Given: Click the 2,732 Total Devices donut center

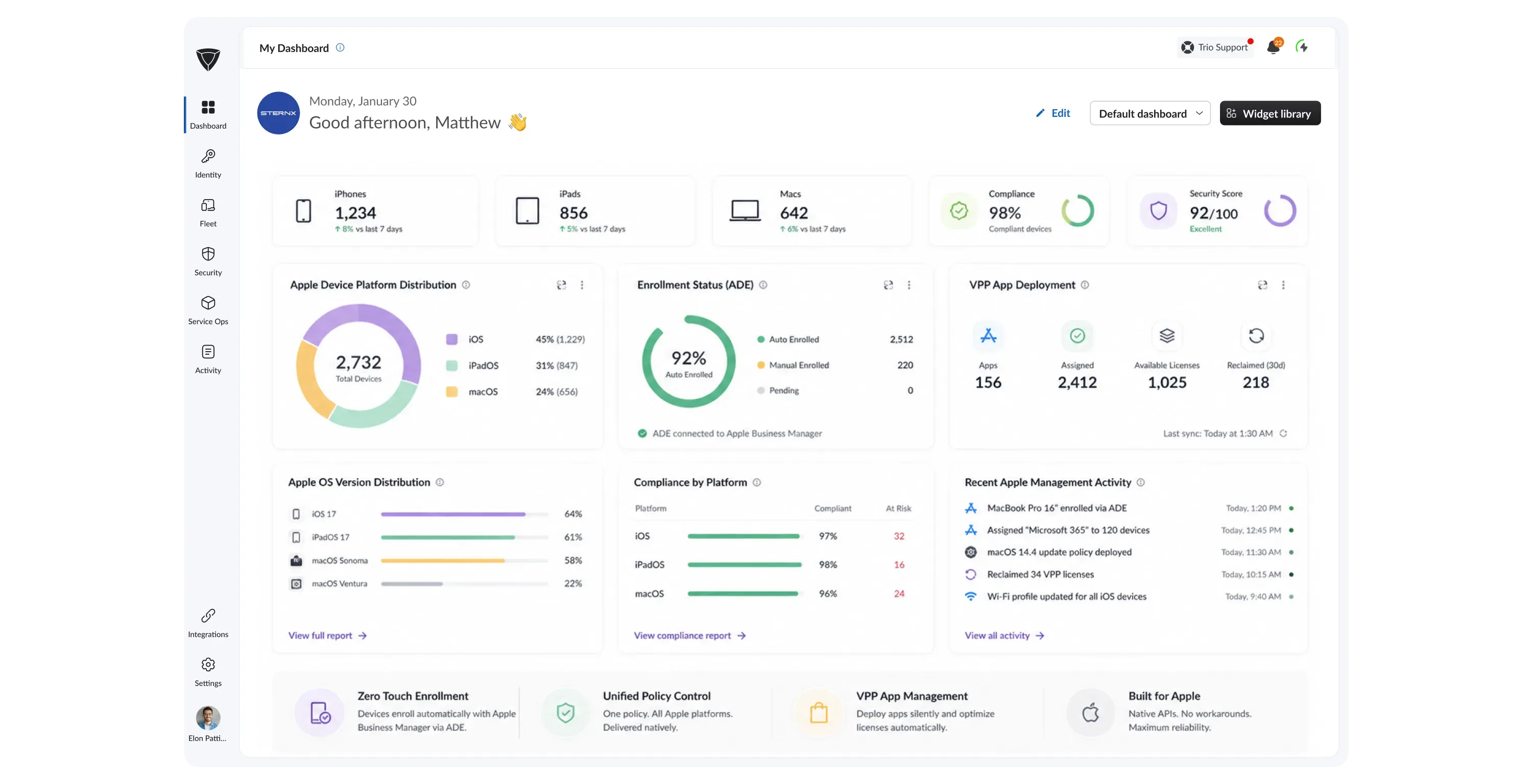Looking at the screenshot, I should (x=358, y=367).
